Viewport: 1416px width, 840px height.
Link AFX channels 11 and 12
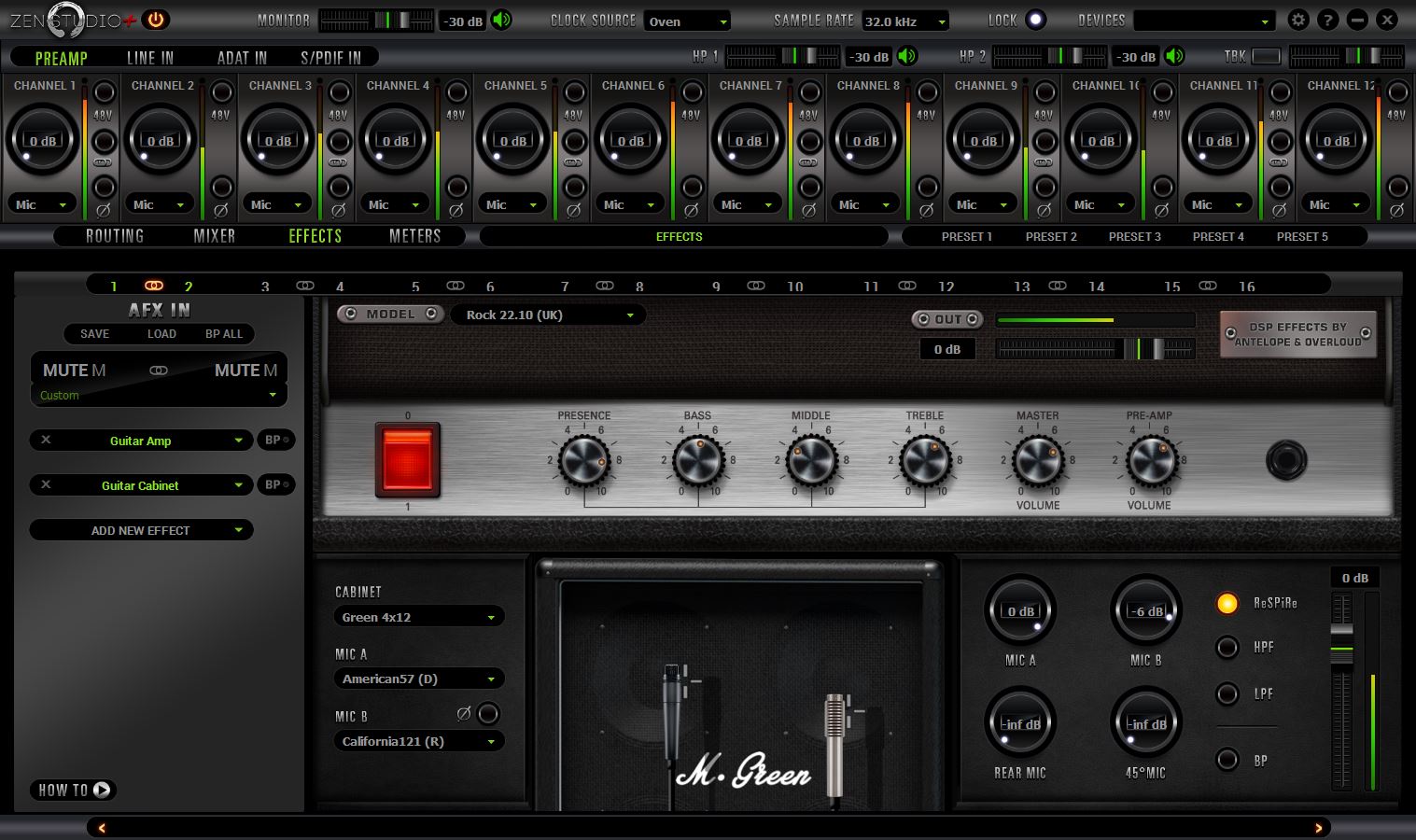click(x=907, y=286)
